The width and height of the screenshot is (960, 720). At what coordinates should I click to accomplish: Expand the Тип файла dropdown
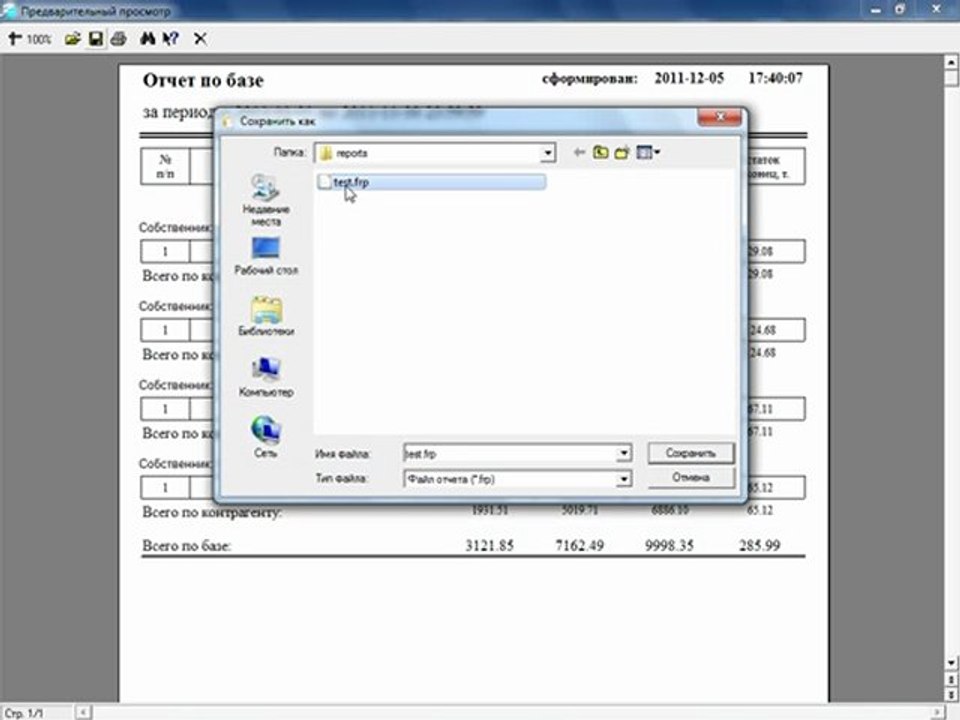tap(623, 479)
